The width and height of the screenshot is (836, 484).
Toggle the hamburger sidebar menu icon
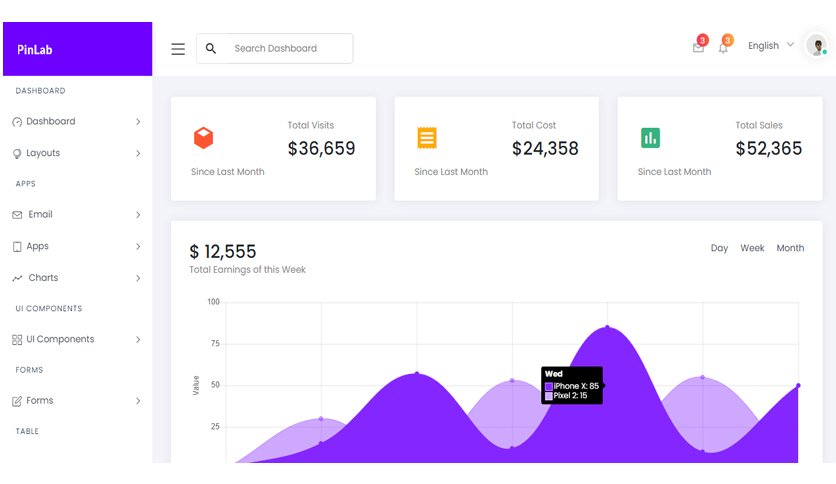click(178, 49)
